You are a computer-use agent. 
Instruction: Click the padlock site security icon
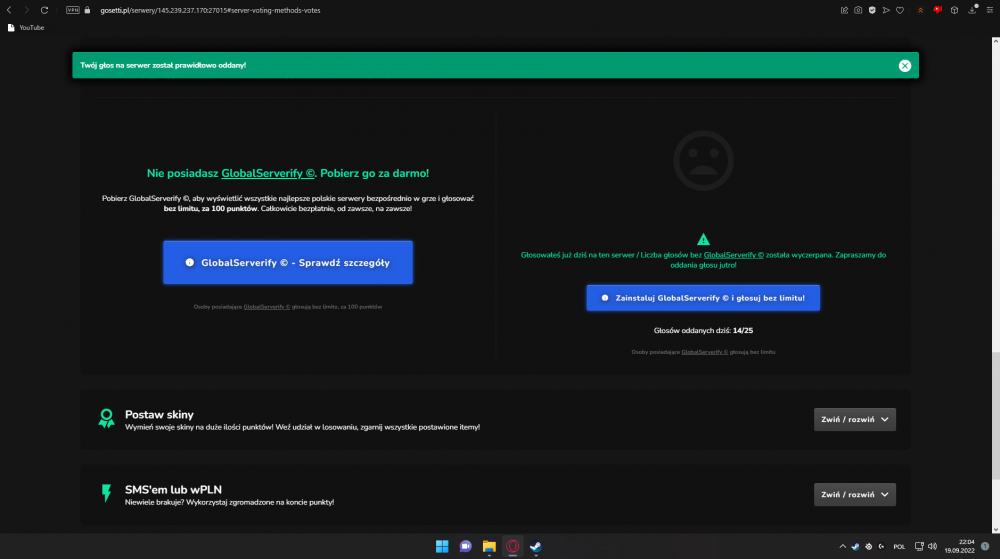click(x=87, y=10)
